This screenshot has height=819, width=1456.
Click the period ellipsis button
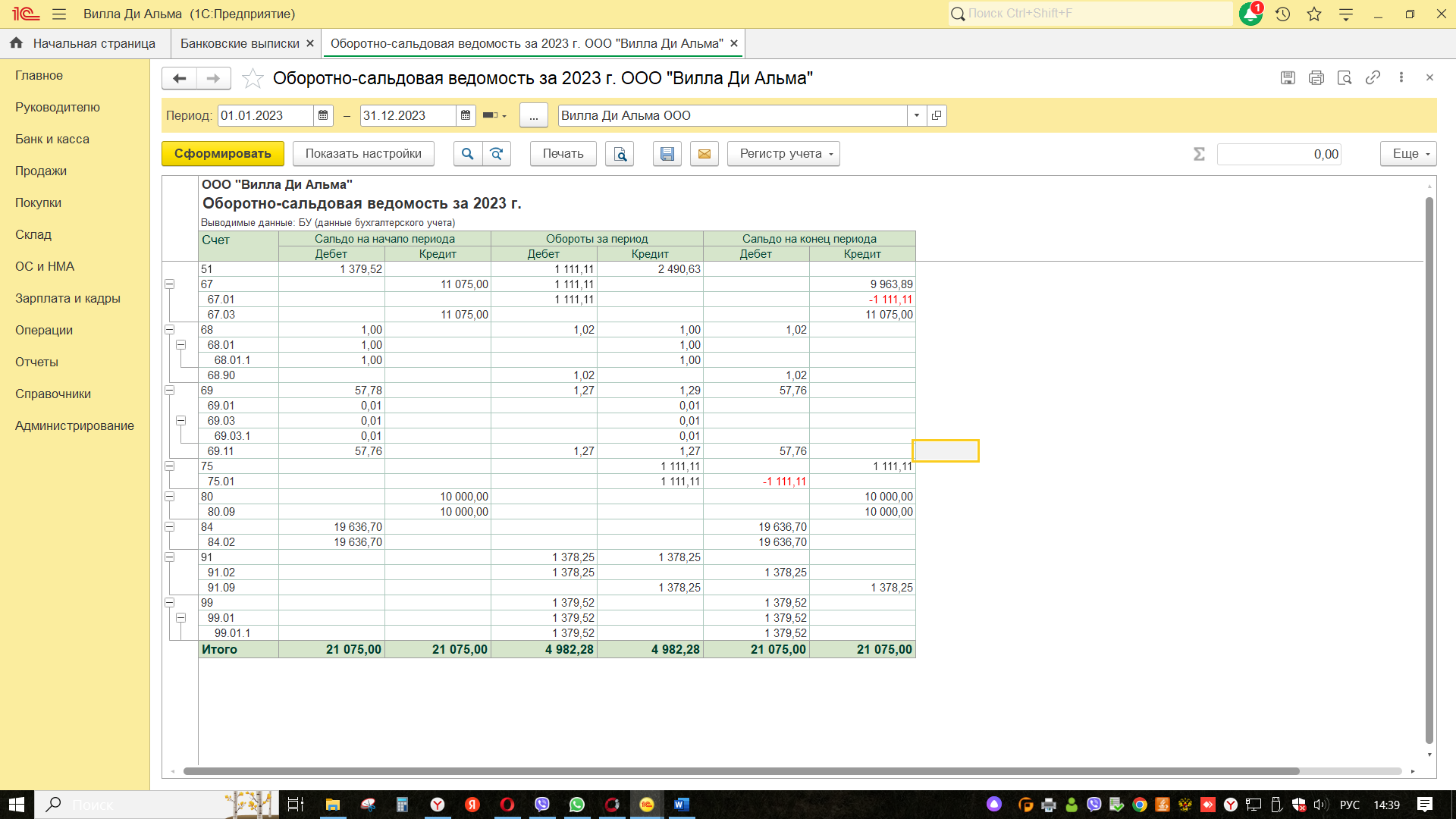point(534,115)
